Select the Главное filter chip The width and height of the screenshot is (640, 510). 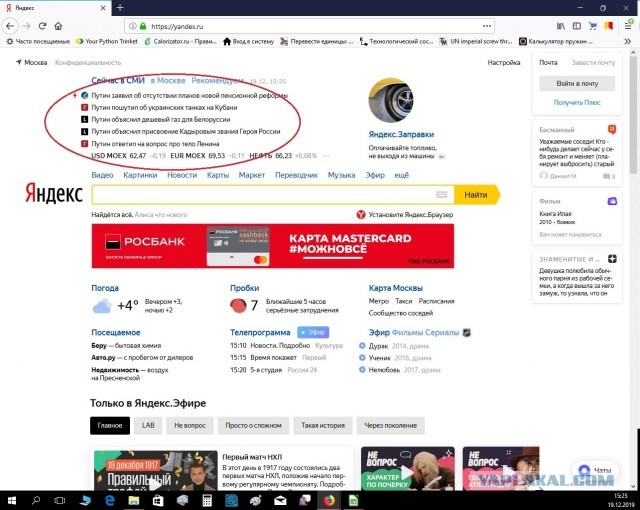tap(110, 425)
